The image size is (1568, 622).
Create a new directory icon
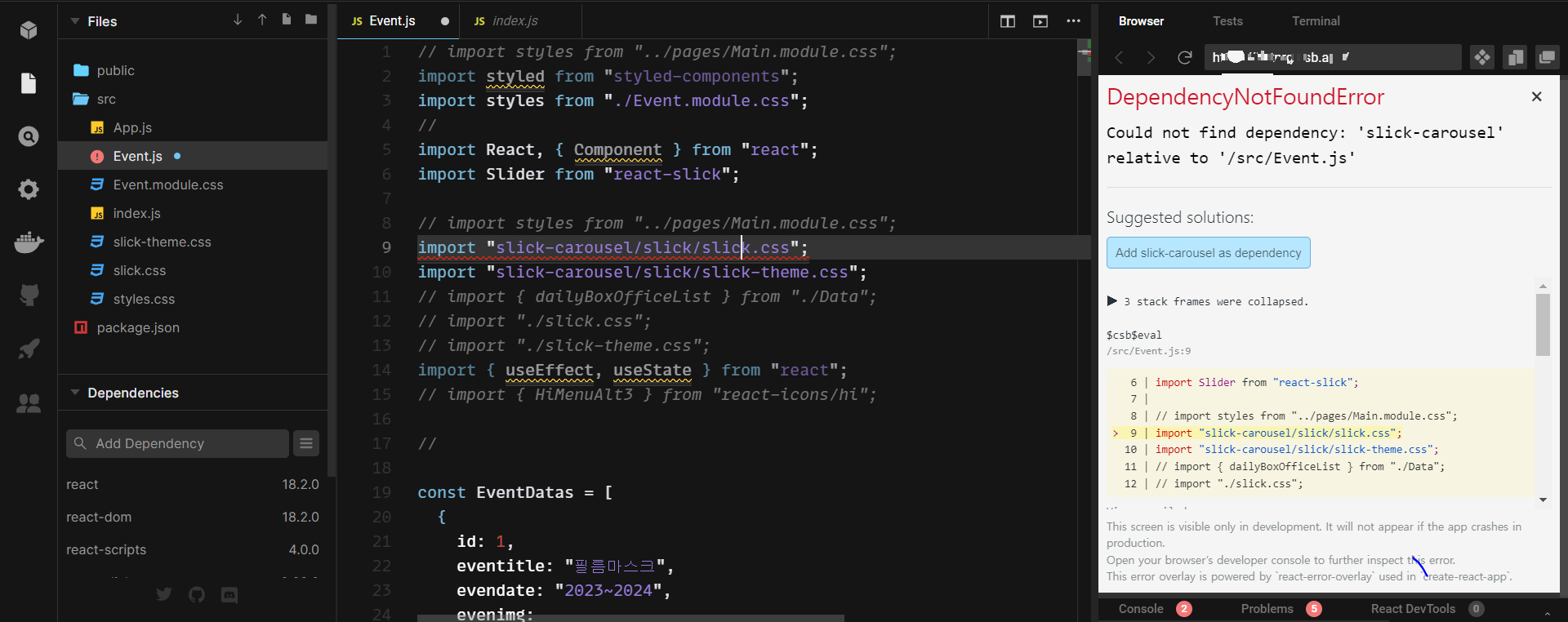311,20
